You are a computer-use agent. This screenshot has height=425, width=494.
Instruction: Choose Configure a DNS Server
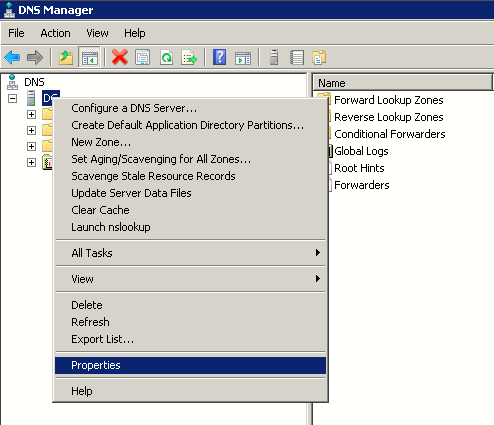coord(190,108)
